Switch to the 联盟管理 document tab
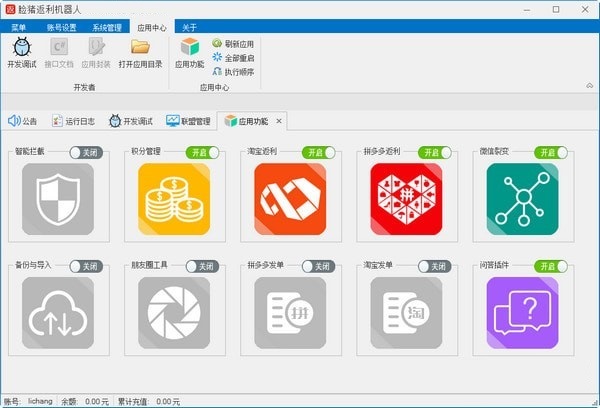The image size is (600, 408). pos(188,121)
